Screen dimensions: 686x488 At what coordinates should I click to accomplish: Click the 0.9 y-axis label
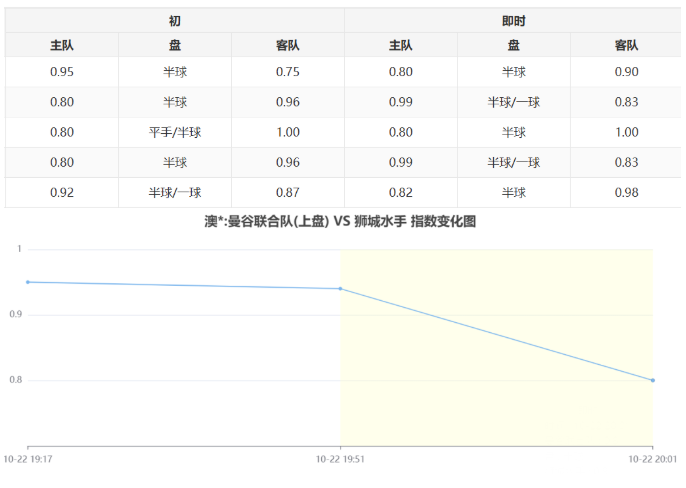coord(14,315)
